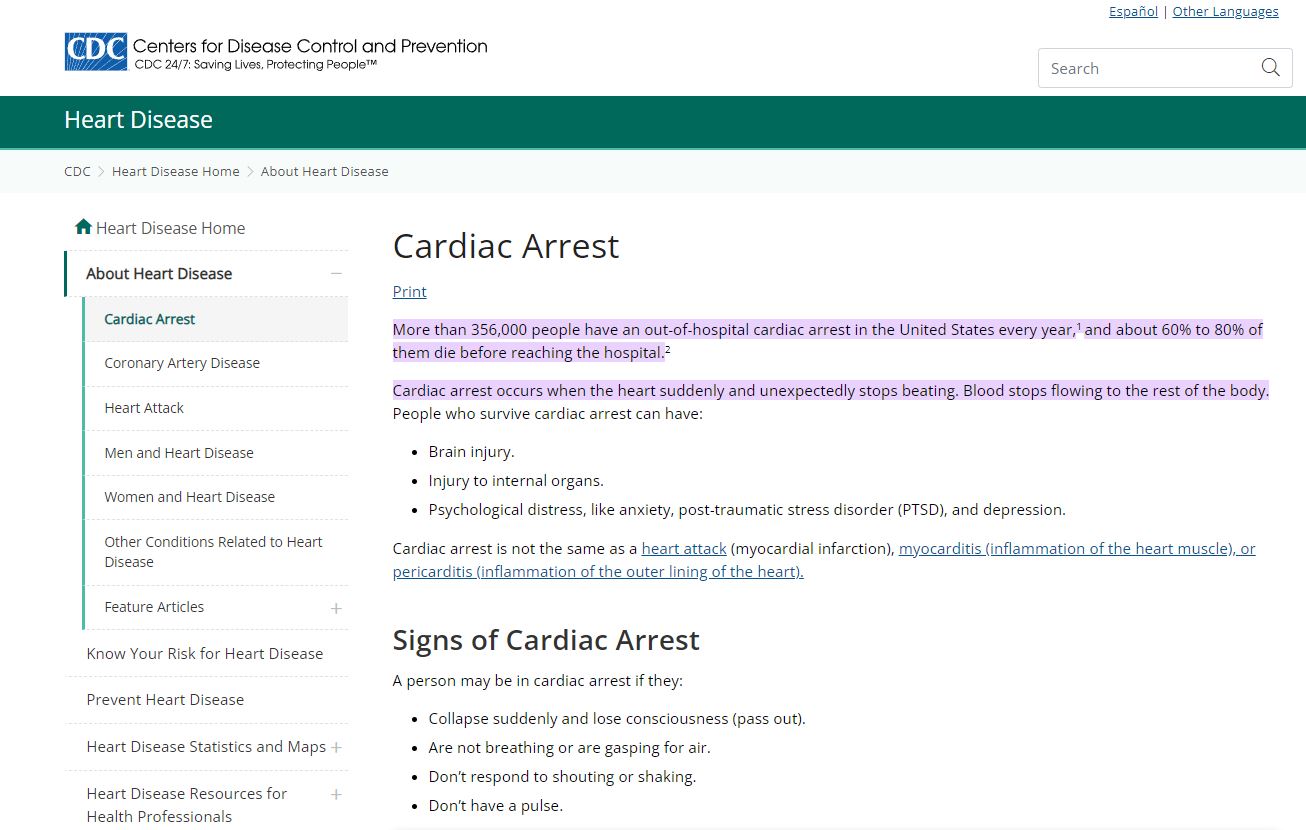Click 'Are not breathing or are gasping' bullet

tap(570, 748)
